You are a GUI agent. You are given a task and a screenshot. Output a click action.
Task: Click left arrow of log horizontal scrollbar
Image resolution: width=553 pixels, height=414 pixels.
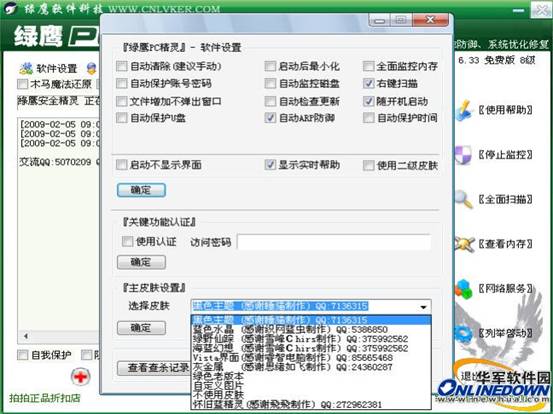point(26,336)
